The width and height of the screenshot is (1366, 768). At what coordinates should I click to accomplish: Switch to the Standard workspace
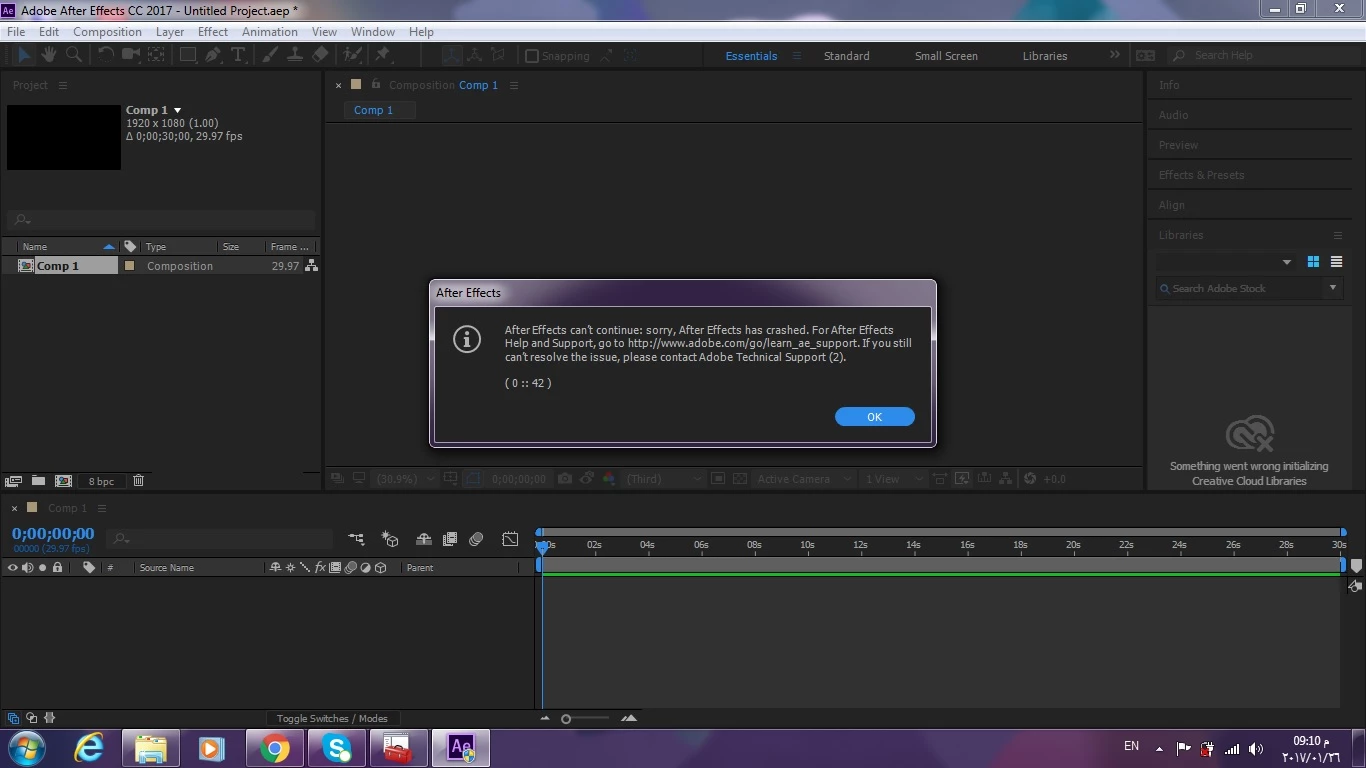[x=846, y=56]
